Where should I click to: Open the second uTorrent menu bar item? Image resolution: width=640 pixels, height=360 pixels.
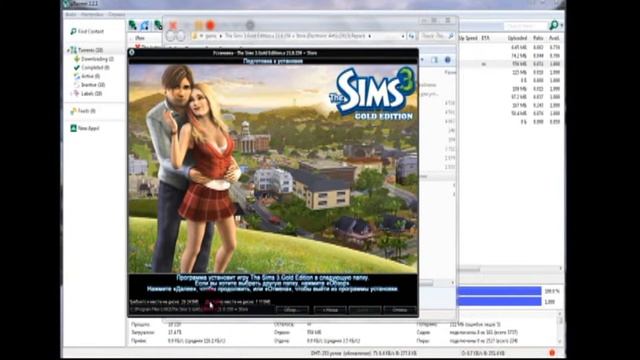[x=92, y=14]
